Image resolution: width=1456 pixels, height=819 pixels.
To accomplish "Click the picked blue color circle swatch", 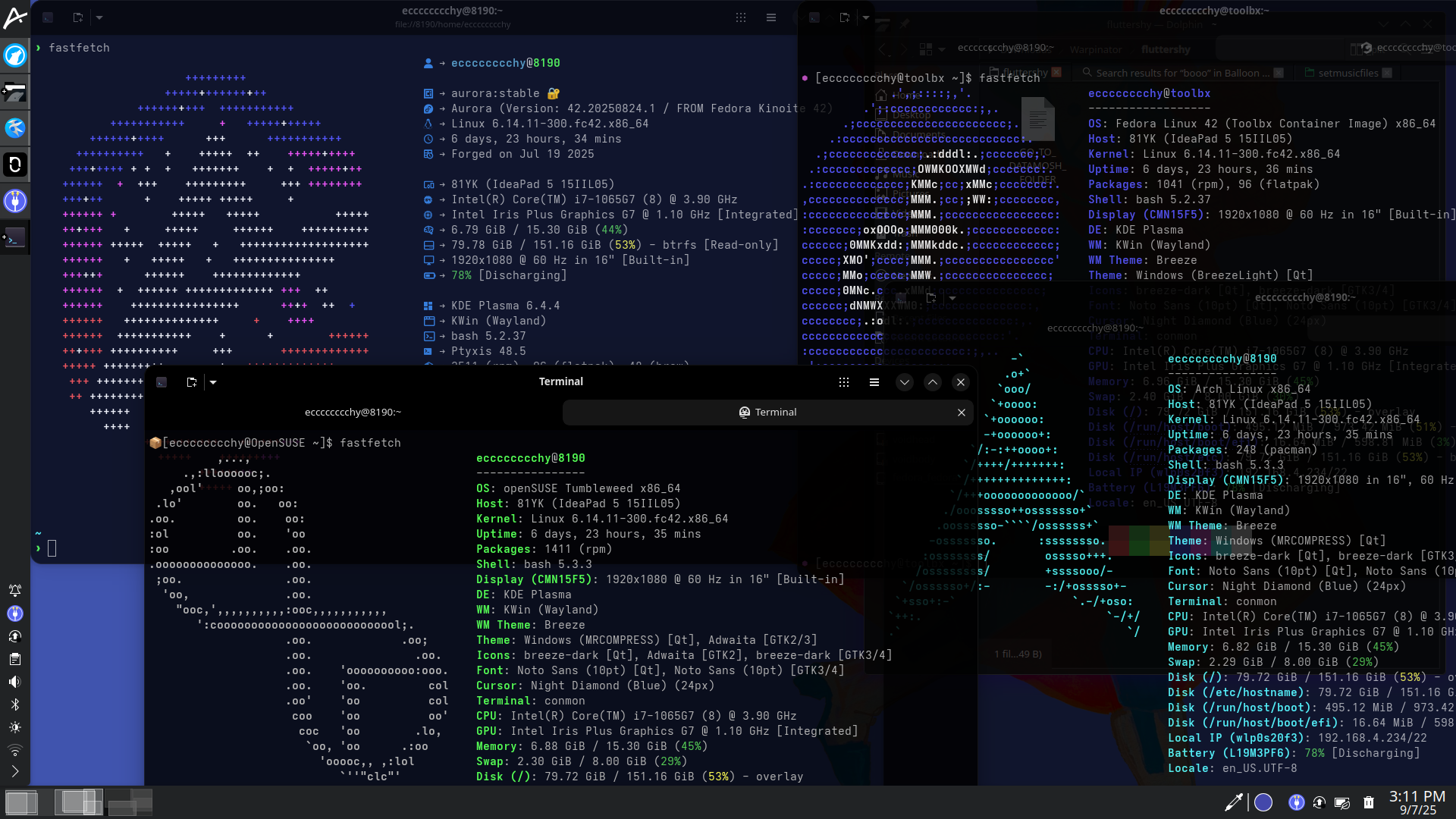I will click(1263, 802).
